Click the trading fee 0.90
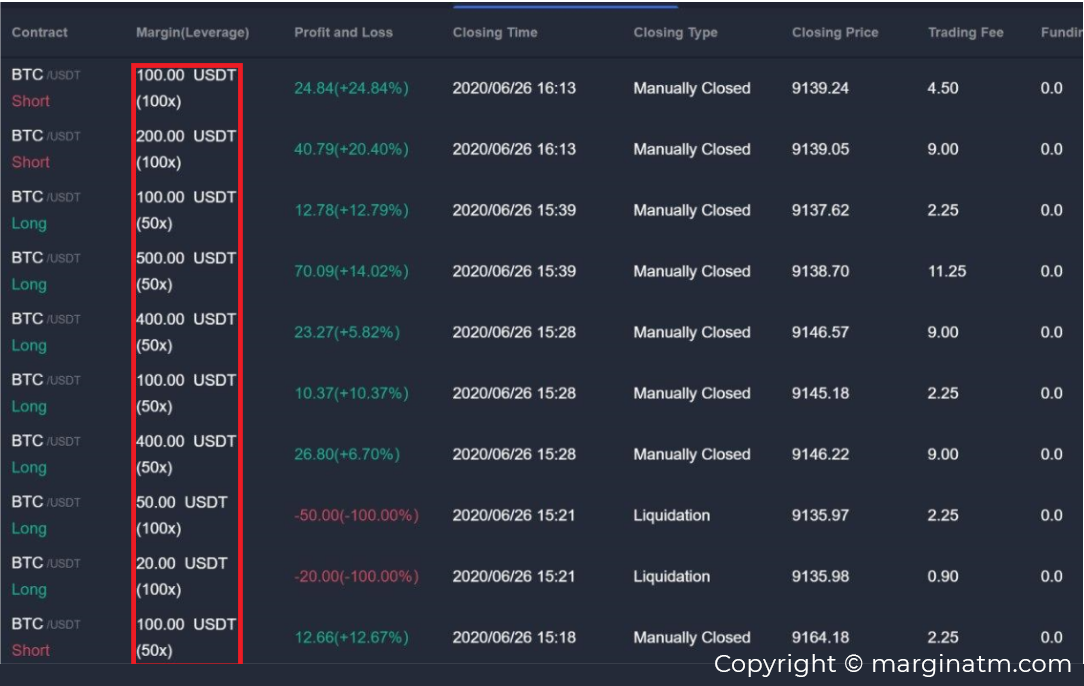 [x=943, y=576]
